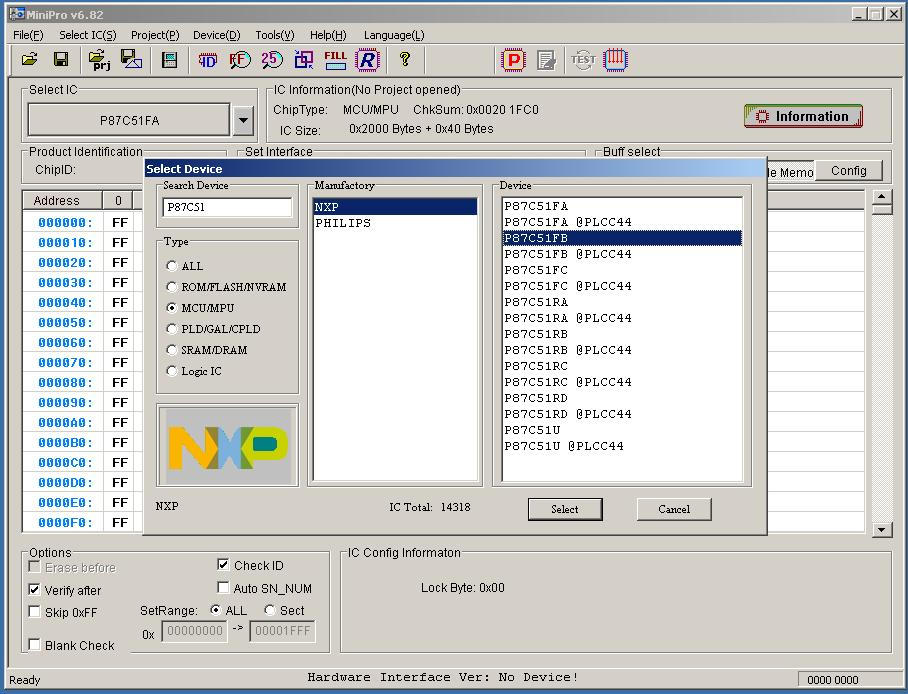Viewport: 908px width, 694px height.
Task: Click the scrollbar down arrow in buffer view
Action: 881,529
